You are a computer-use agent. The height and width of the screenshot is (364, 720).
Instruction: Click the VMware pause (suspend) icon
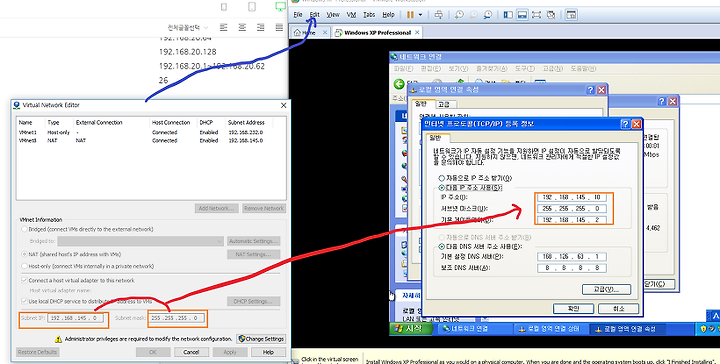click(x=410, y=15)
